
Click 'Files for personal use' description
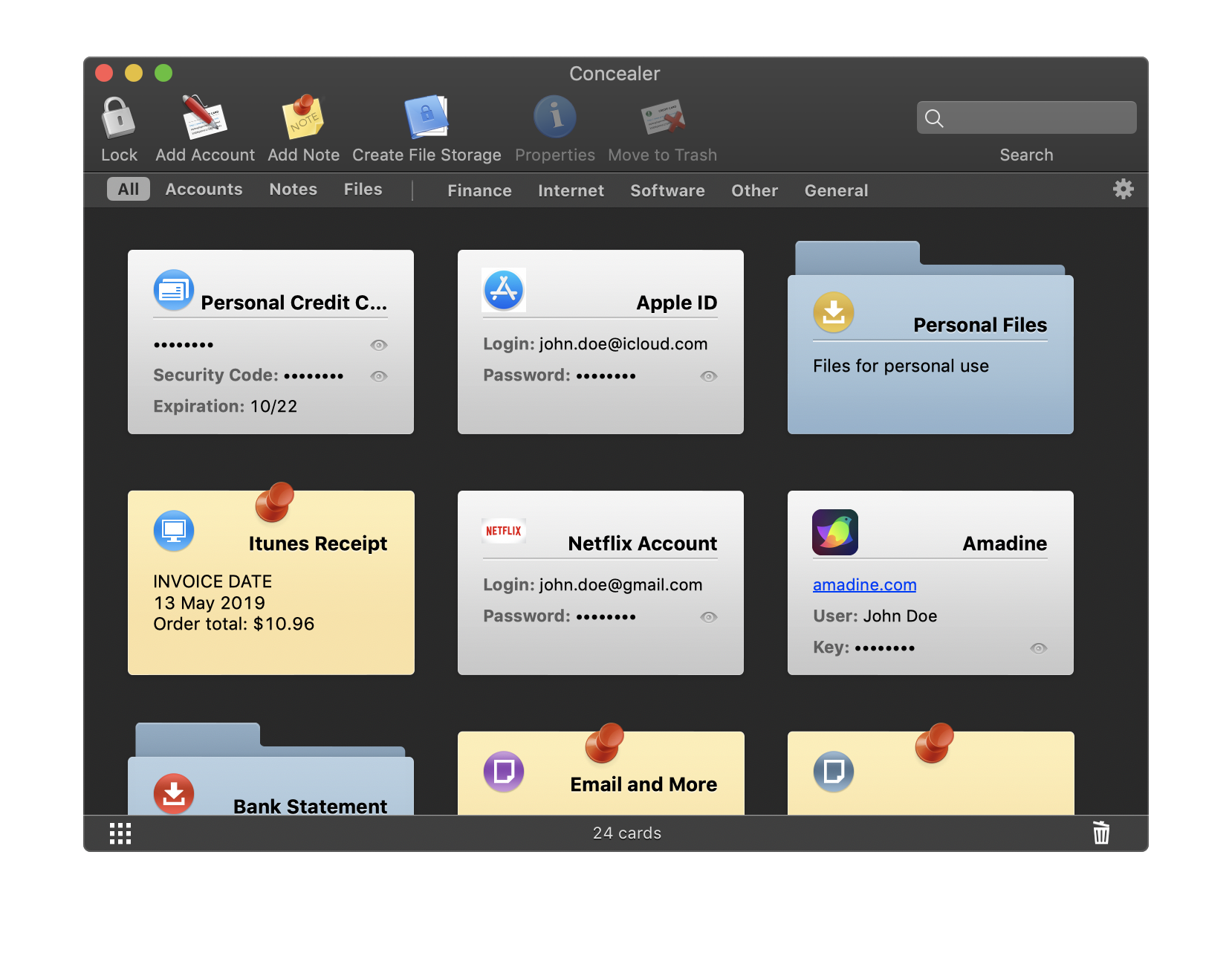click(901, 366)
